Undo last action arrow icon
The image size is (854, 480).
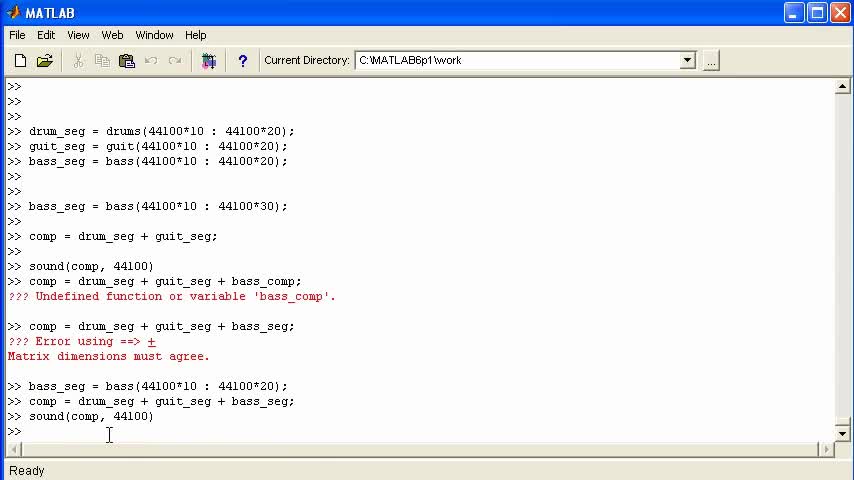coord(151,60)
